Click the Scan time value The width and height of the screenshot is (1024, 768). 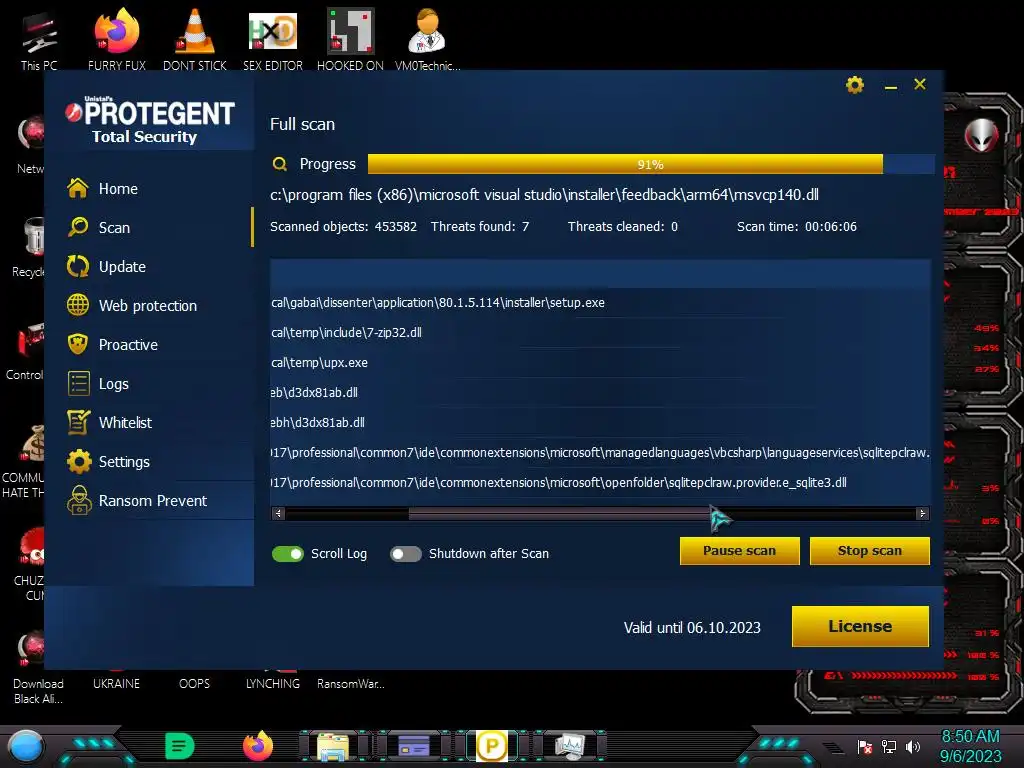(x=831, y=227)
